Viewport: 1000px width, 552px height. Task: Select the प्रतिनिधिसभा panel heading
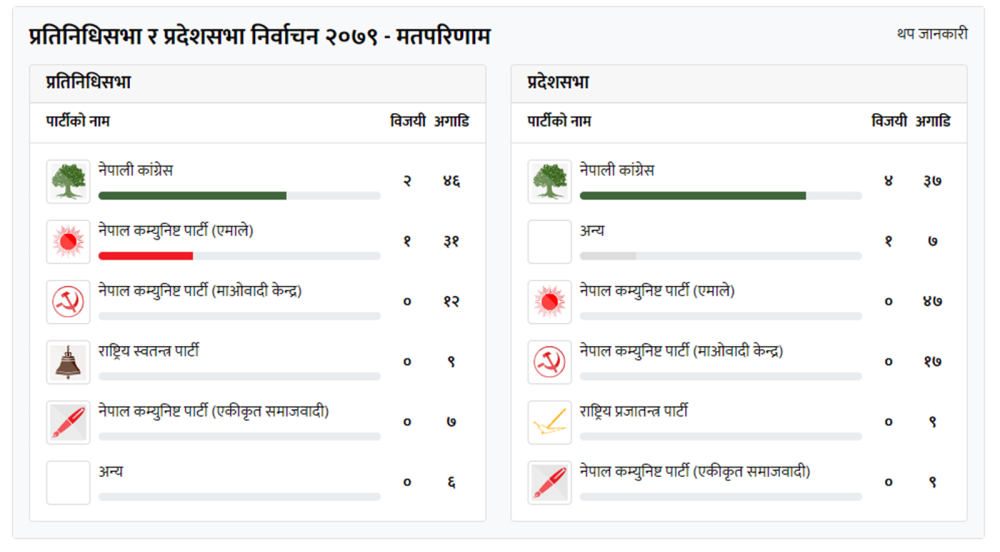tap(88, 82)
